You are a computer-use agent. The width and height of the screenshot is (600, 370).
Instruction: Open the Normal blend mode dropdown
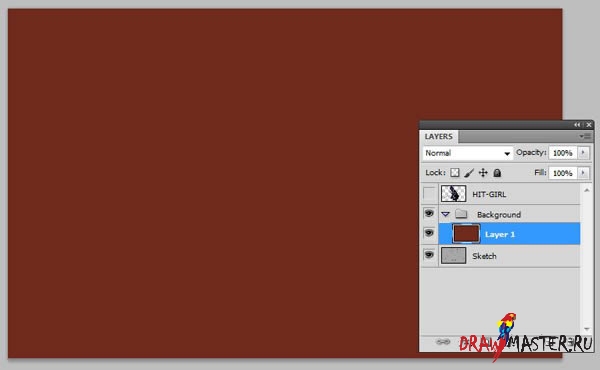(x=468, y=153)
